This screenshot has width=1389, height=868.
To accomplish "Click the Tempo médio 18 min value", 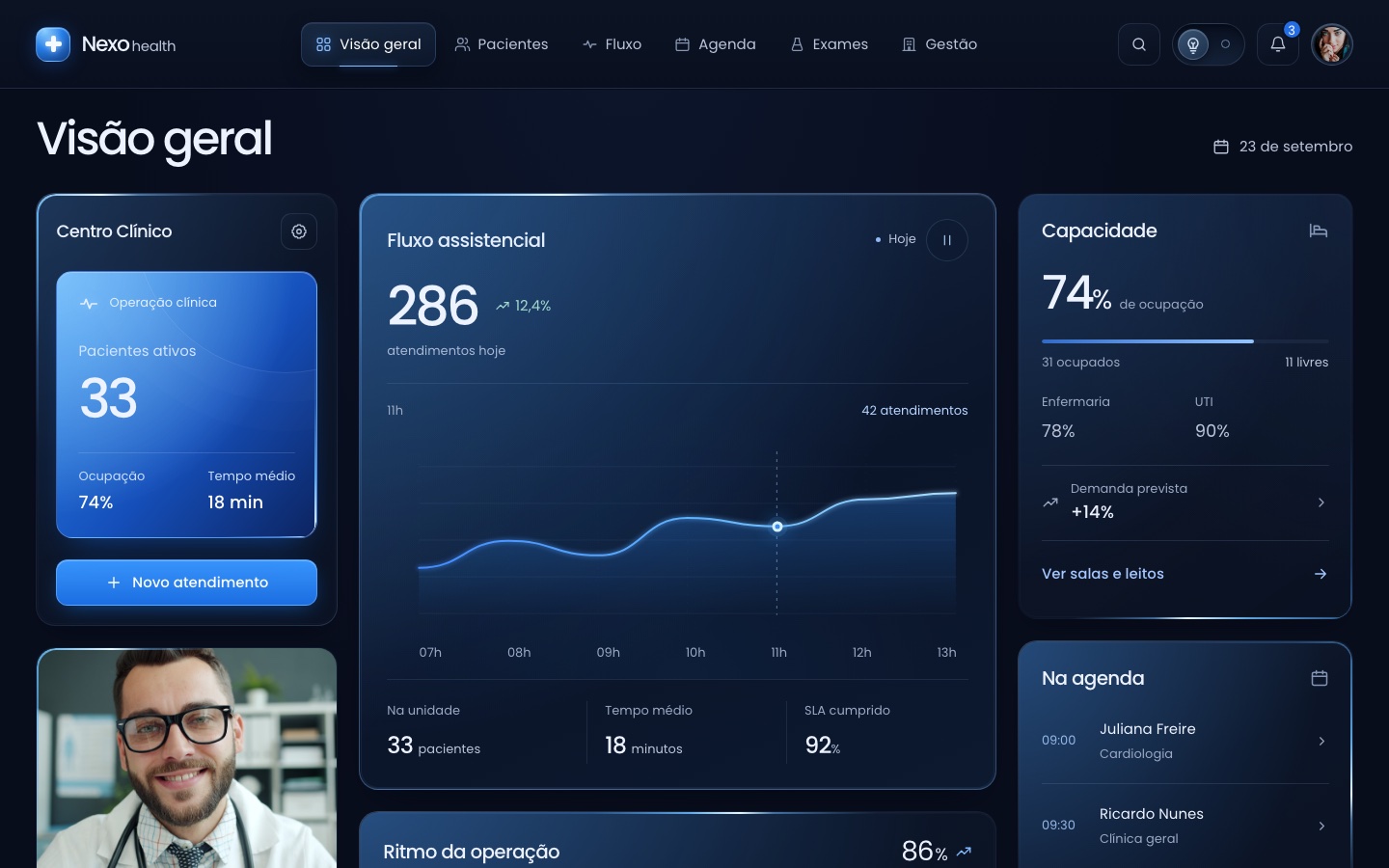I will (235, 502).
